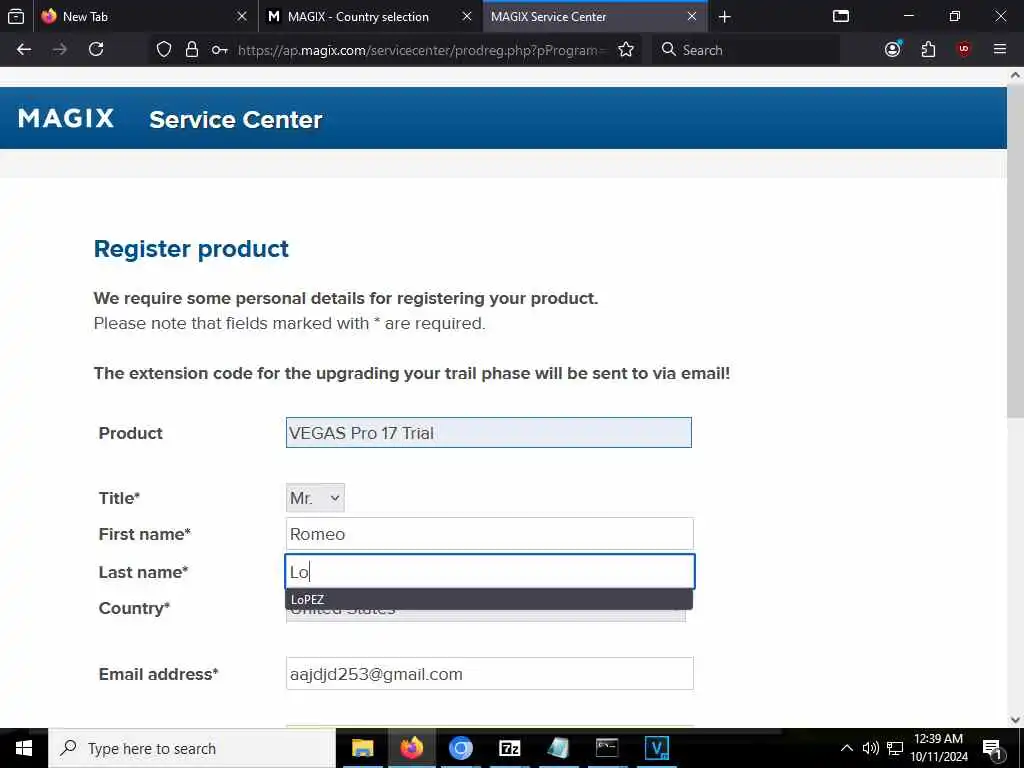Click the uBlock Origin shield icon

pos(964,50)
